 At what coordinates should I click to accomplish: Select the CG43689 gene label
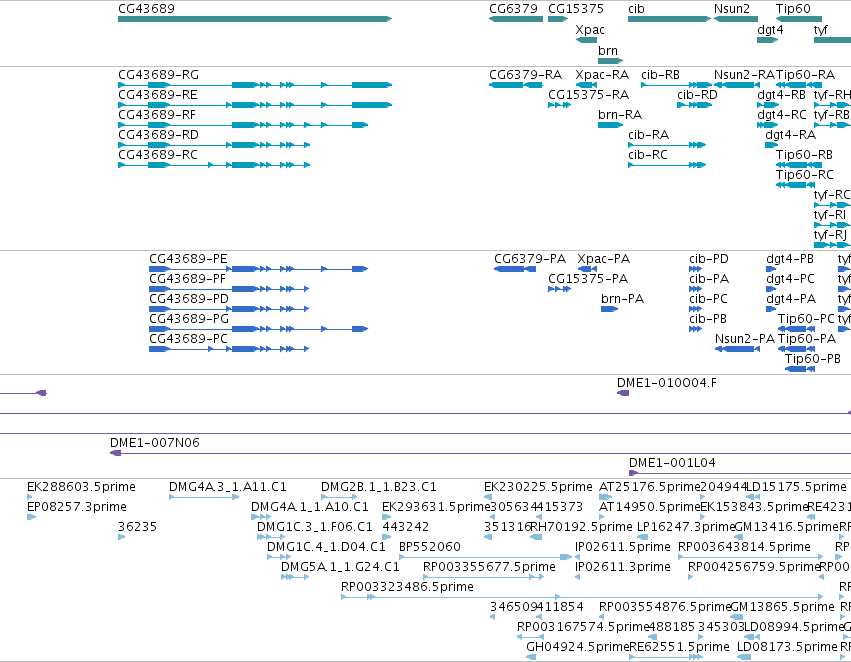(147, 9)
